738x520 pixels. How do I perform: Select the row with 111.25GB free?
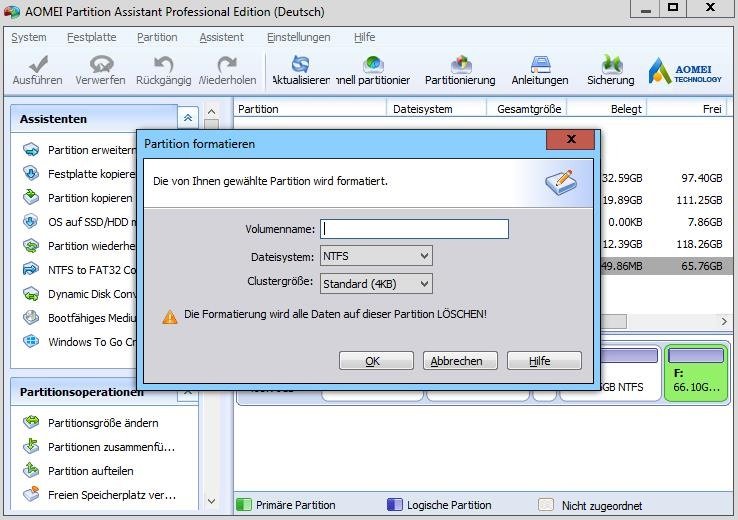tap(666, 200)
